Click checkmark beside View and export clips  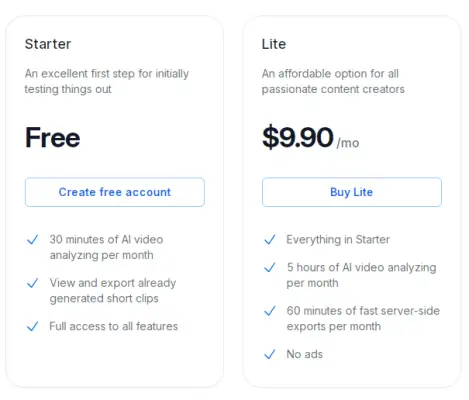pos(32,283)
